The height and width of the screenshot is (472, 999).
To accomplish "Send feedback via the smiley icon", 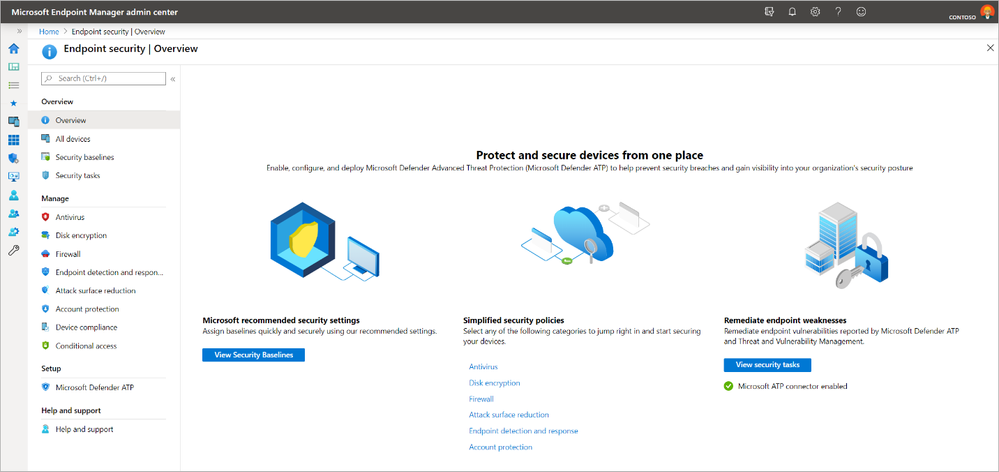I will coord(861,11).
